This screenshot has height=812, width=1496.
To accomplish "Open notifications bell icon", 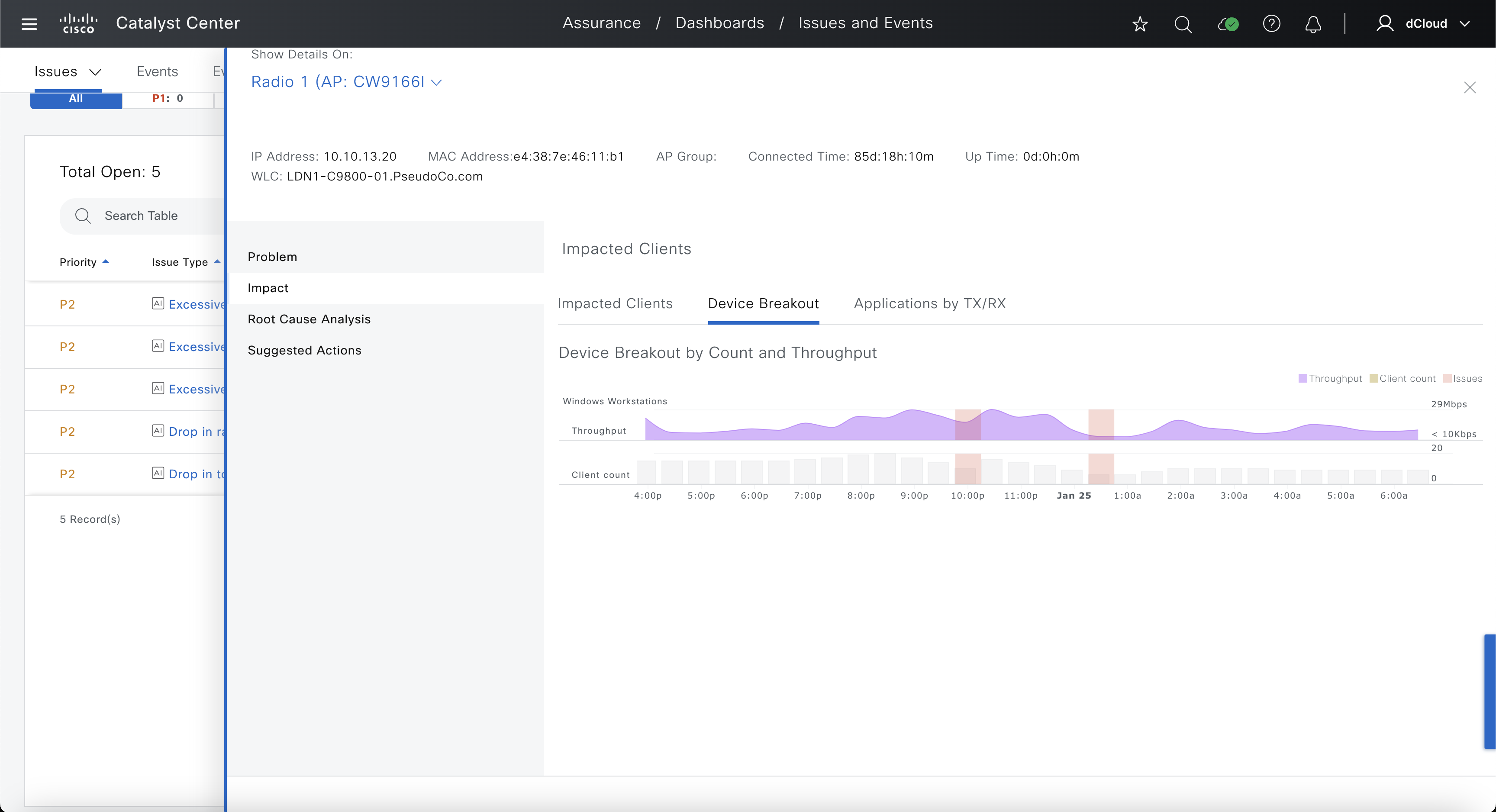I will tap(1313, 24).
